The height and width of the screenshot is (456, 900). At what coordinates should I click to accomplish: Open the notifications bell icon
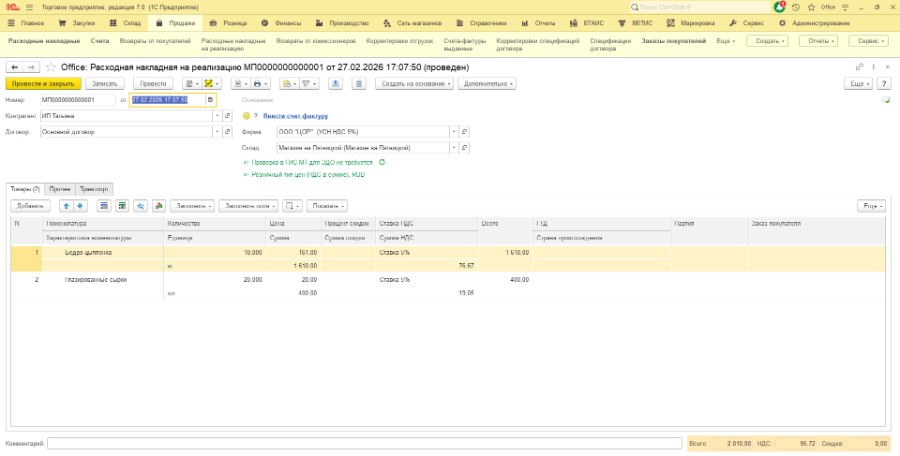coord(779,7)
